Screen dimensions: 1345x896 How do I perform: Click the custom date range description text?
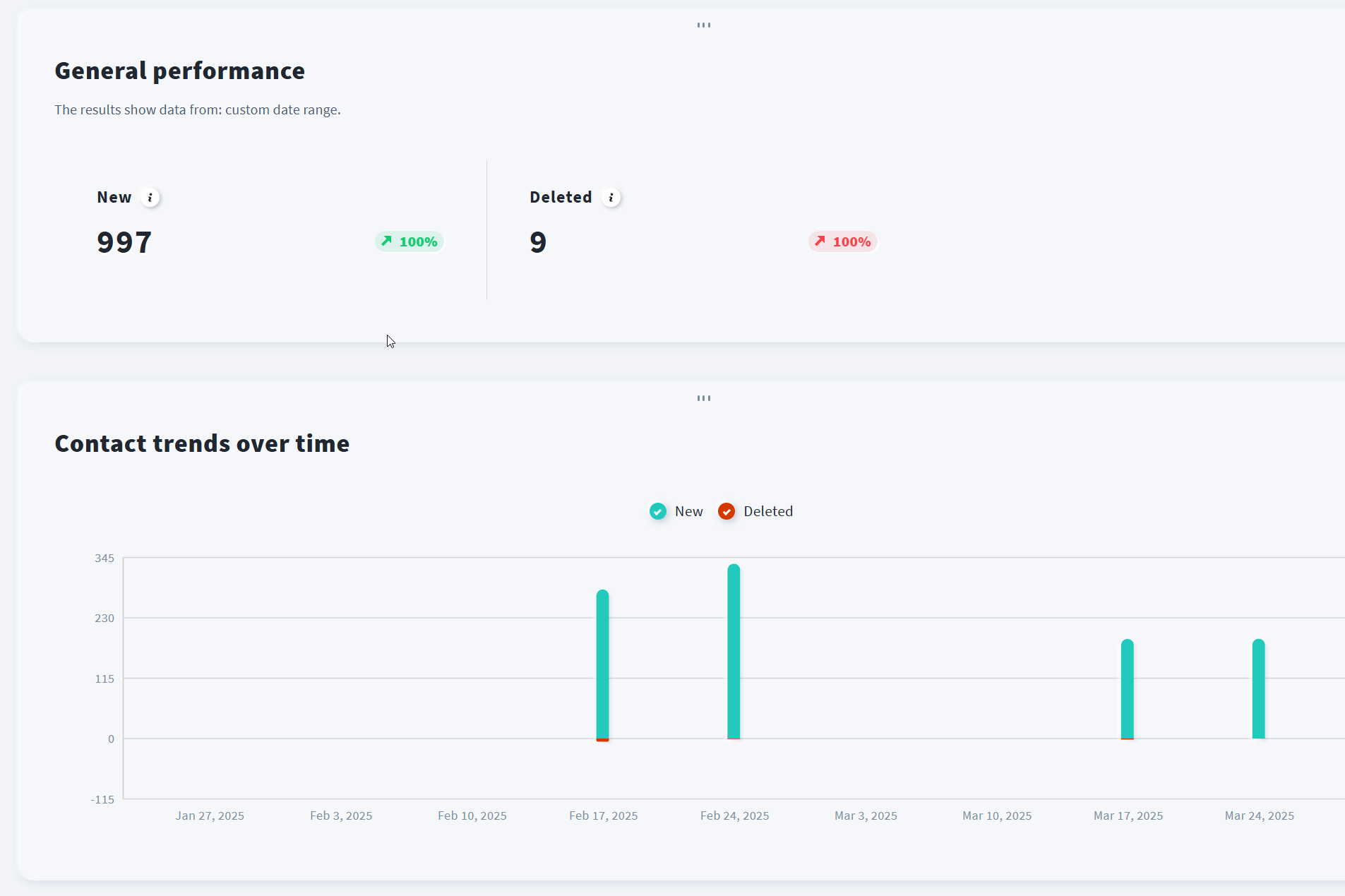[x=198, y=109]
